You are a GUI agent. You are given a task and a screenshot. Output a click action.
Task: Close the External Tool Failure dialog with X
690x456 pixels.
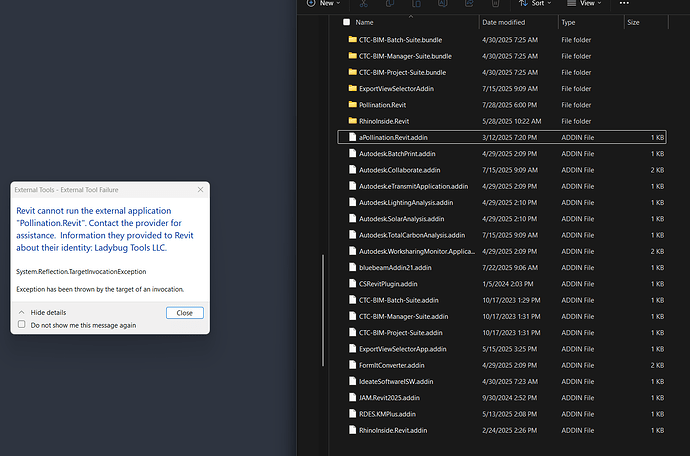201,190
